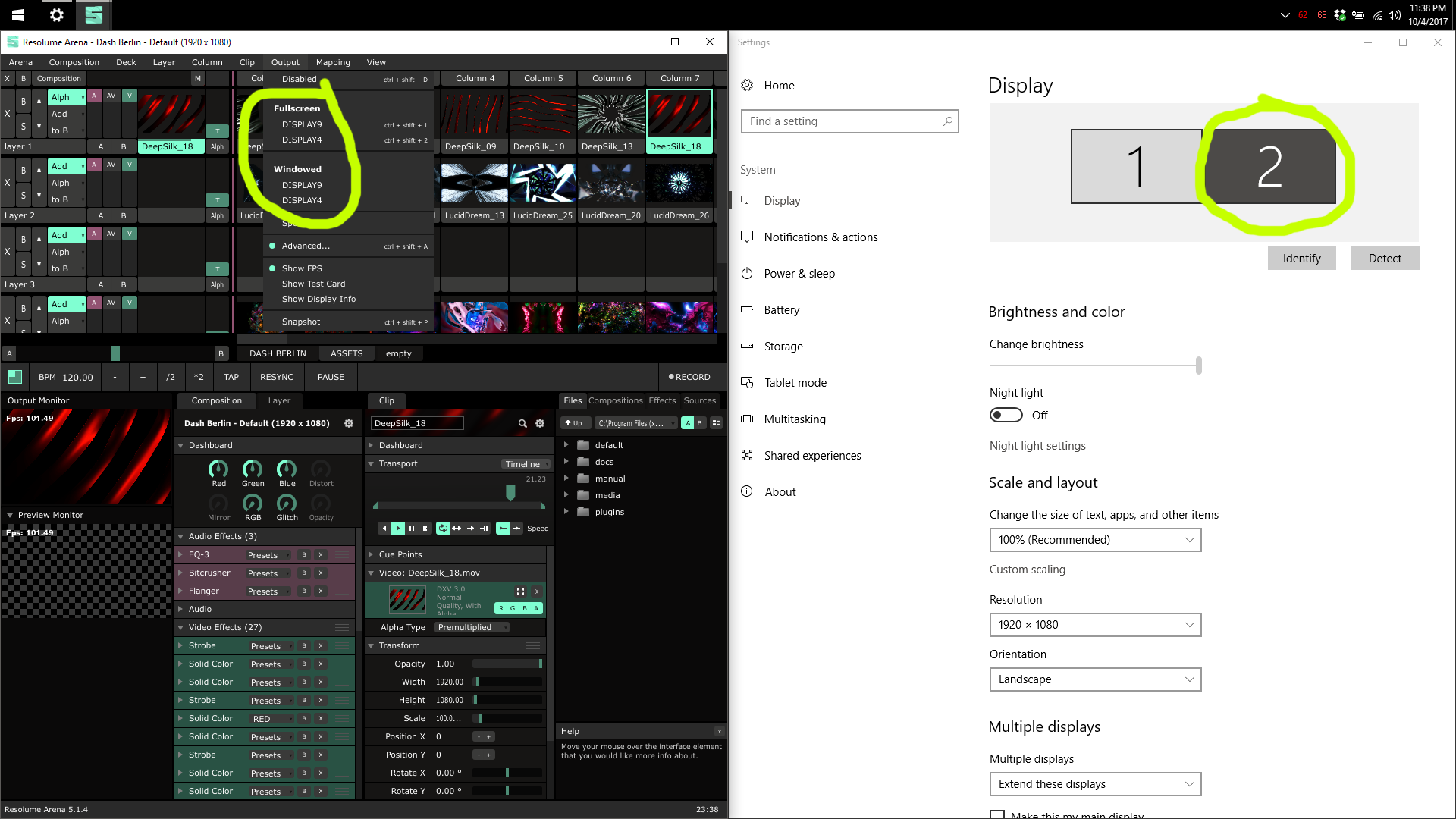Image resolution: width=1456 pixels, height=819 pixels.
Task: Click the Home gear icon in Settings
Action: pos(747,85)
